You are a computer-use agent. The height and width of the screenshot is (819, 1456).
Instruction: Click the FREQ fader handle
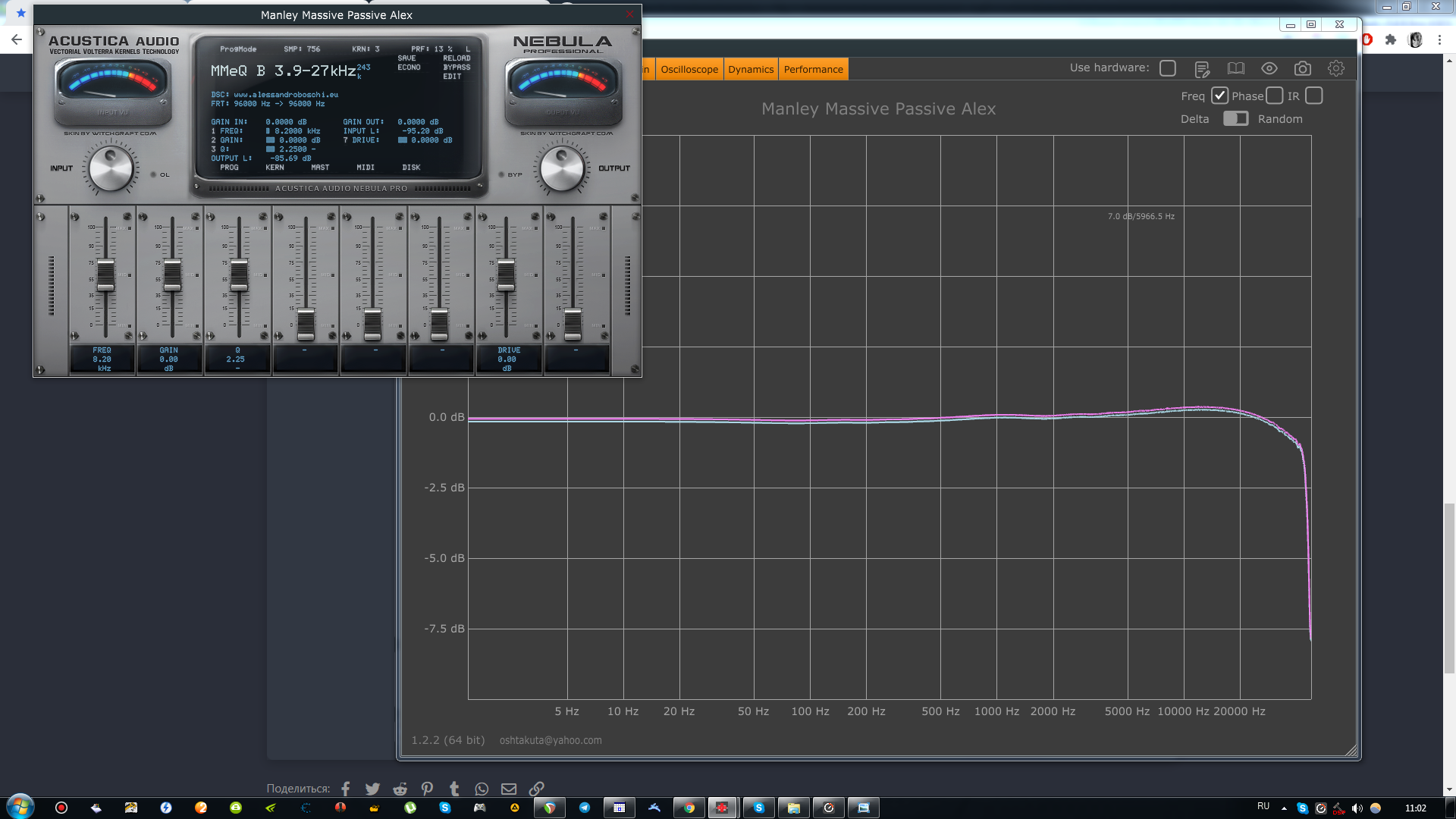point(105,275)
